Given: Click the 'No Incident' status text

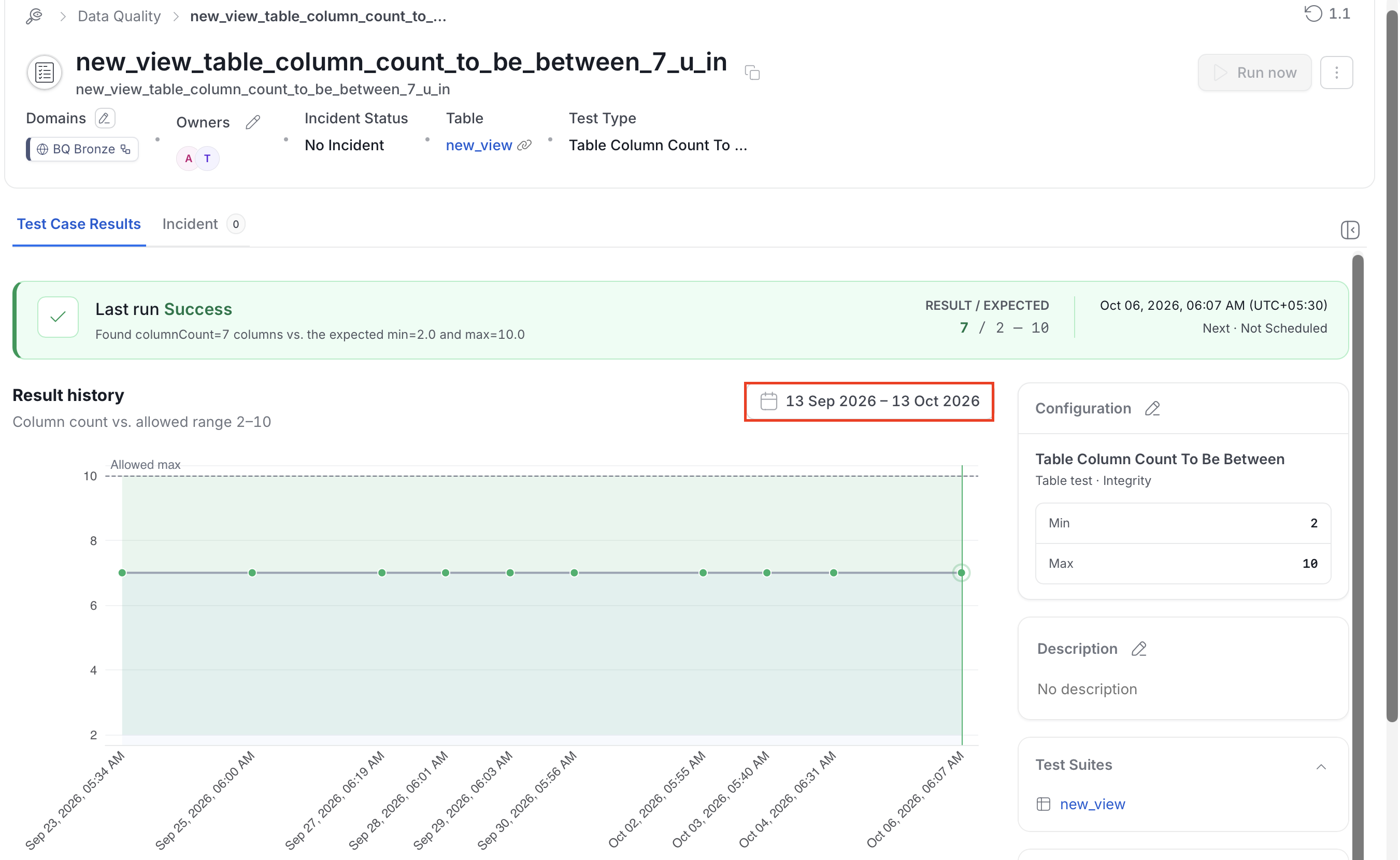Looking at the screenshot, I should (344, 145).
